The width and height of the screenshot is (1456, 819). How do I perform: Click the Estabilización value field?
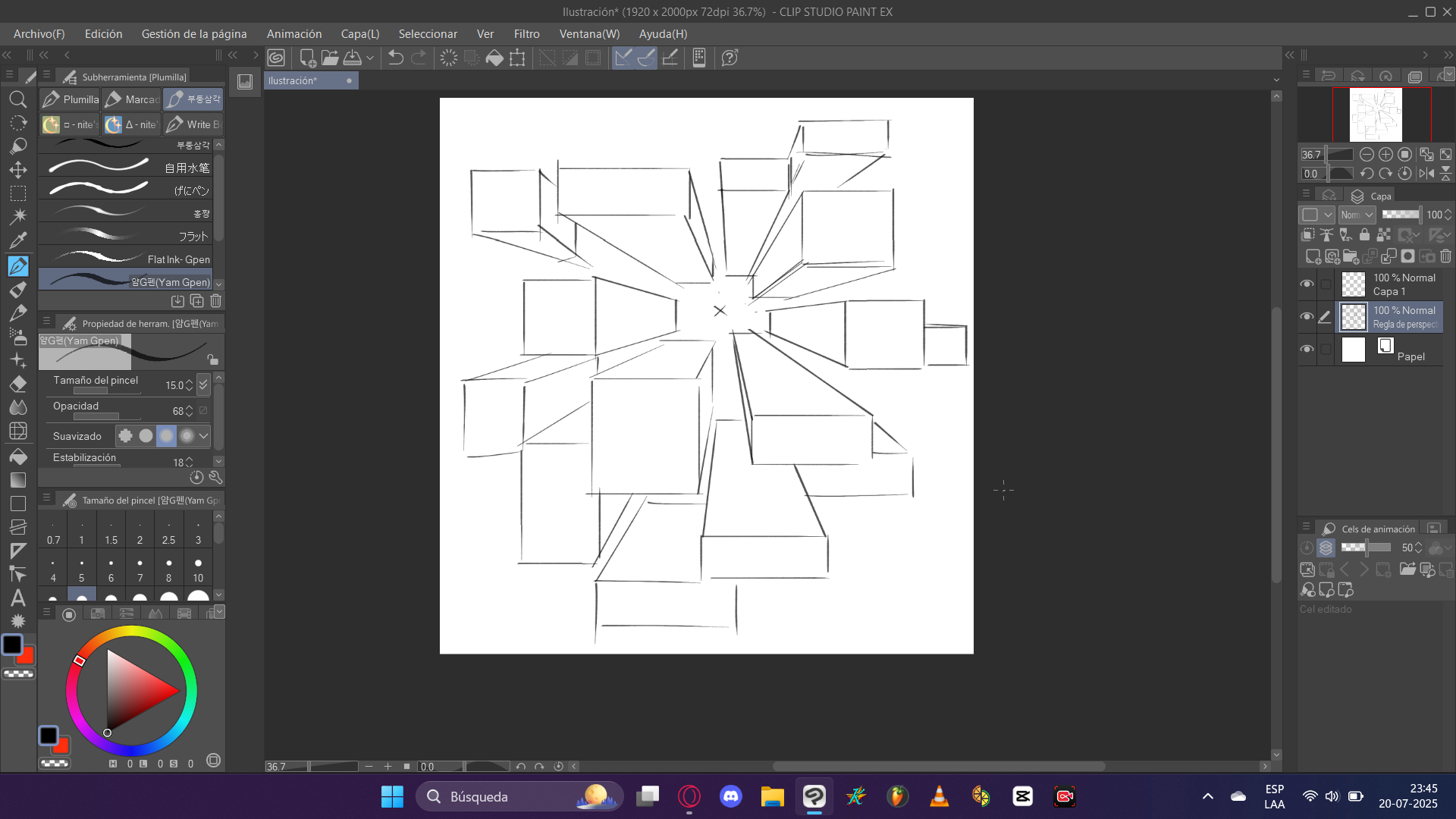(x=179, y=462)
